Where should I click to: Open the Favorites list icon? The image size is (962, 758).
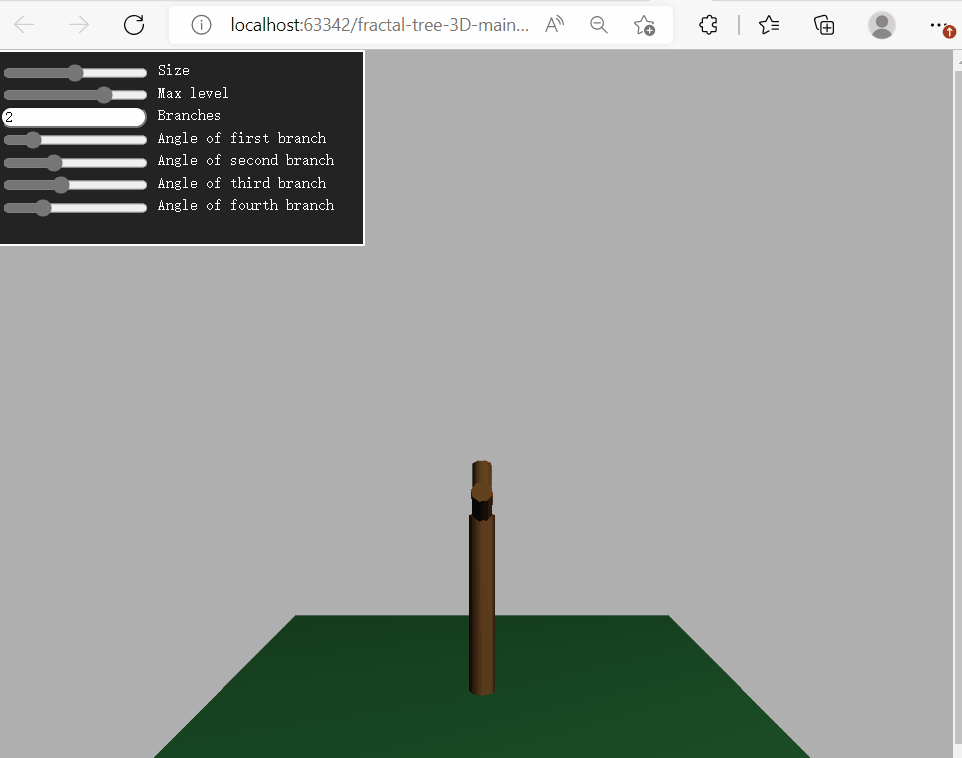coord(769,25)
